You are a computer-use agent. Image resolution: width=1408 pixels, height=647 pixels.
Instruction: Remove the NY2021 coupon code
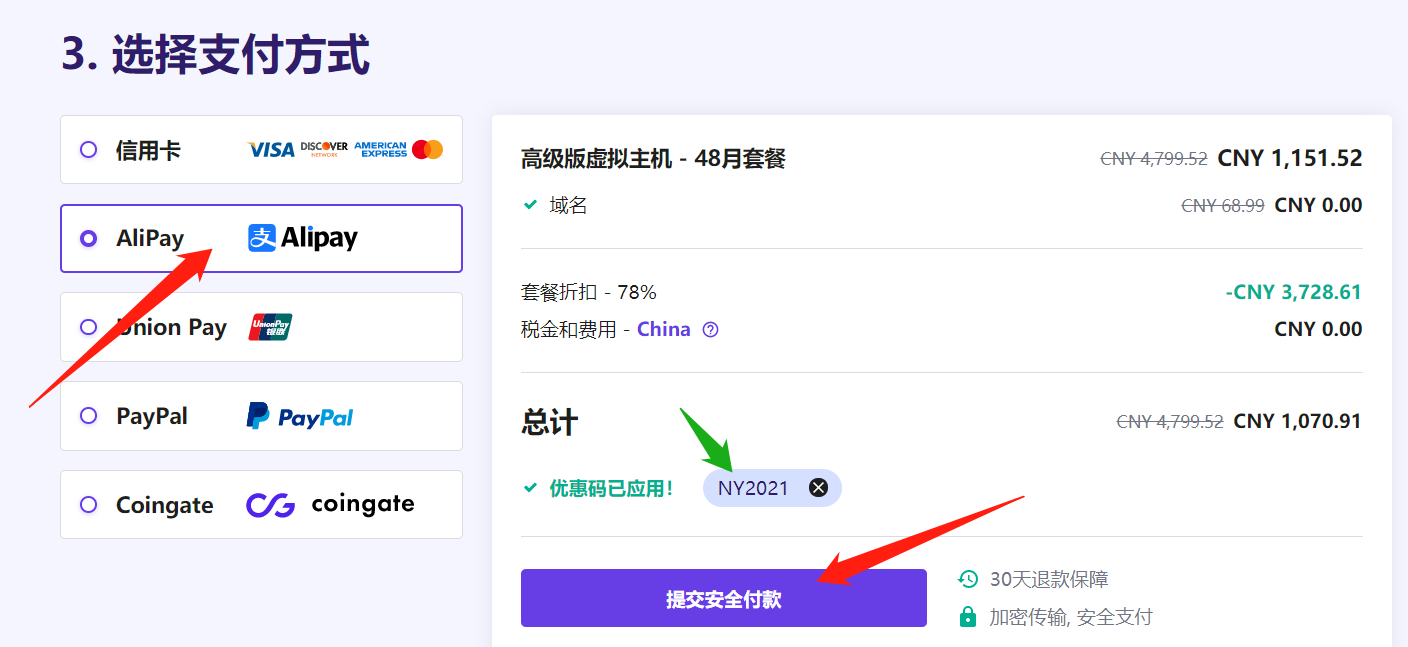(818, 488)
